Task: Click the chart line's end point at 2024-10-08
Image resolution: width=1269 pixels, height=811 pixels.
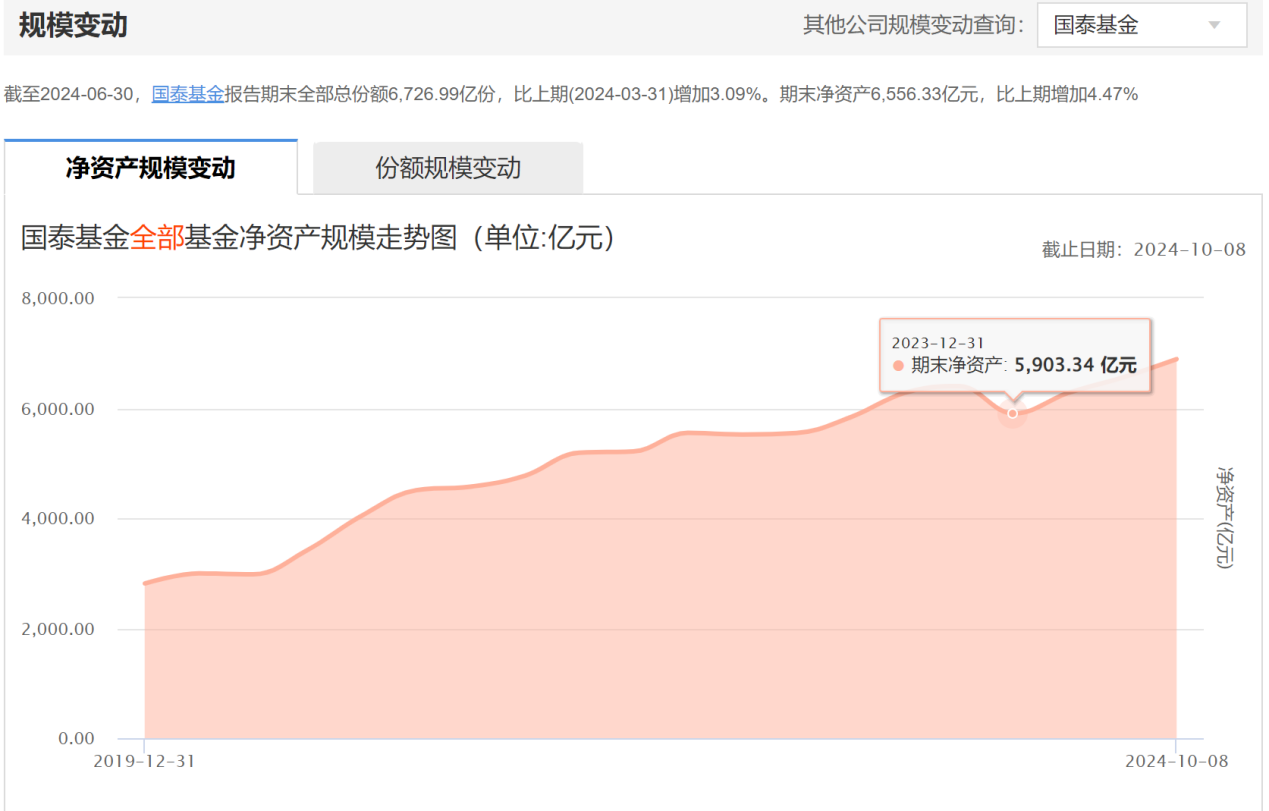Action: pyautogui.click(x=1176, y=359)
